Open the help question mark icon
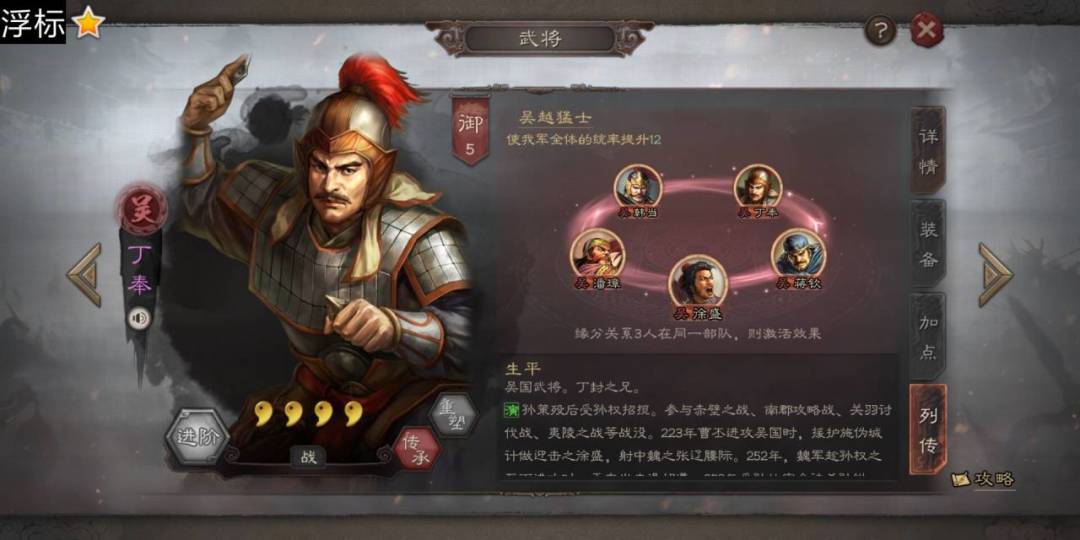Viewport: 1080px width, 540px height. [880, 30]
